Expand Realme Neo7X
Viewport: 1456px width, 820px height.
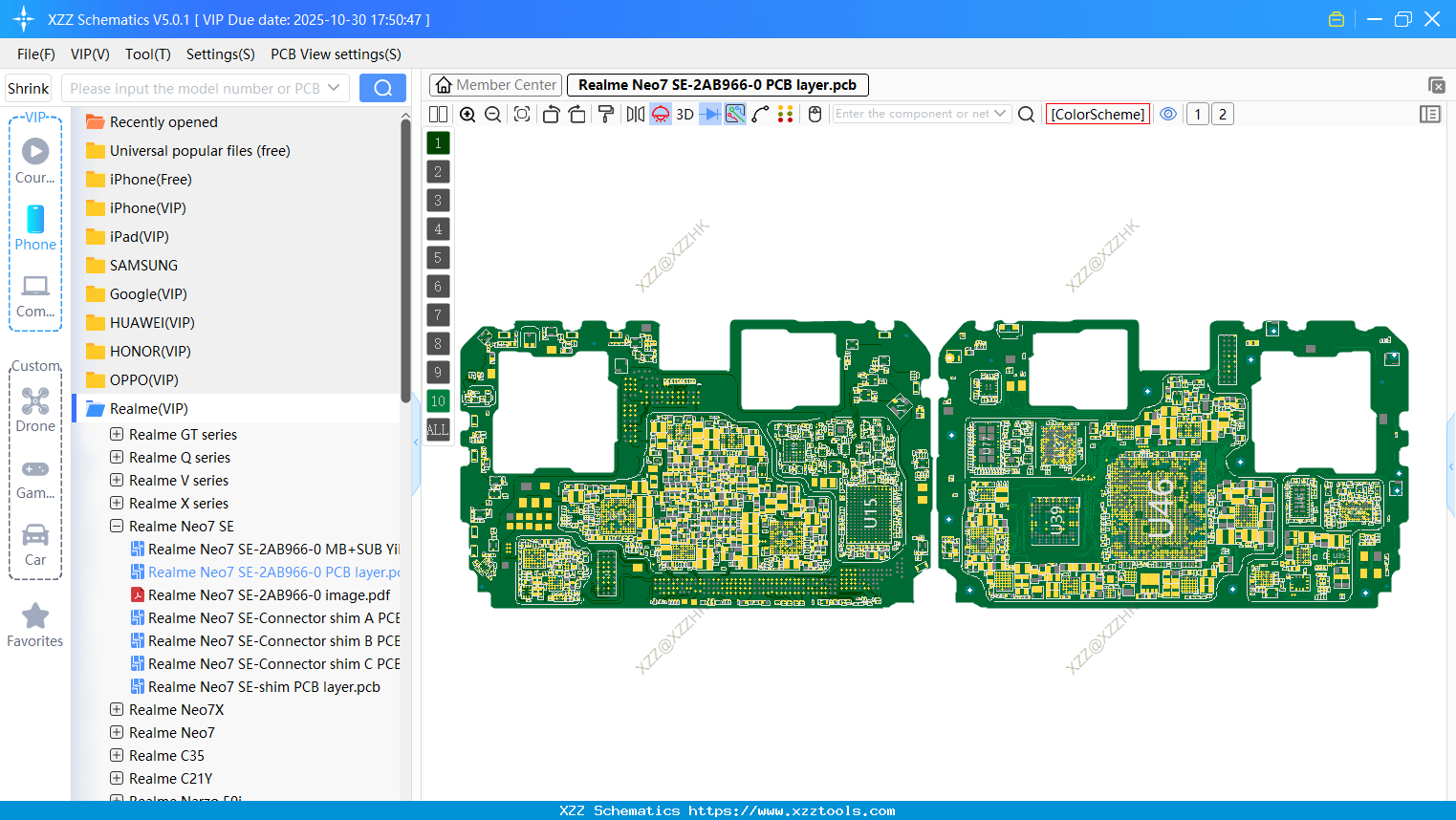coord(117,709)
